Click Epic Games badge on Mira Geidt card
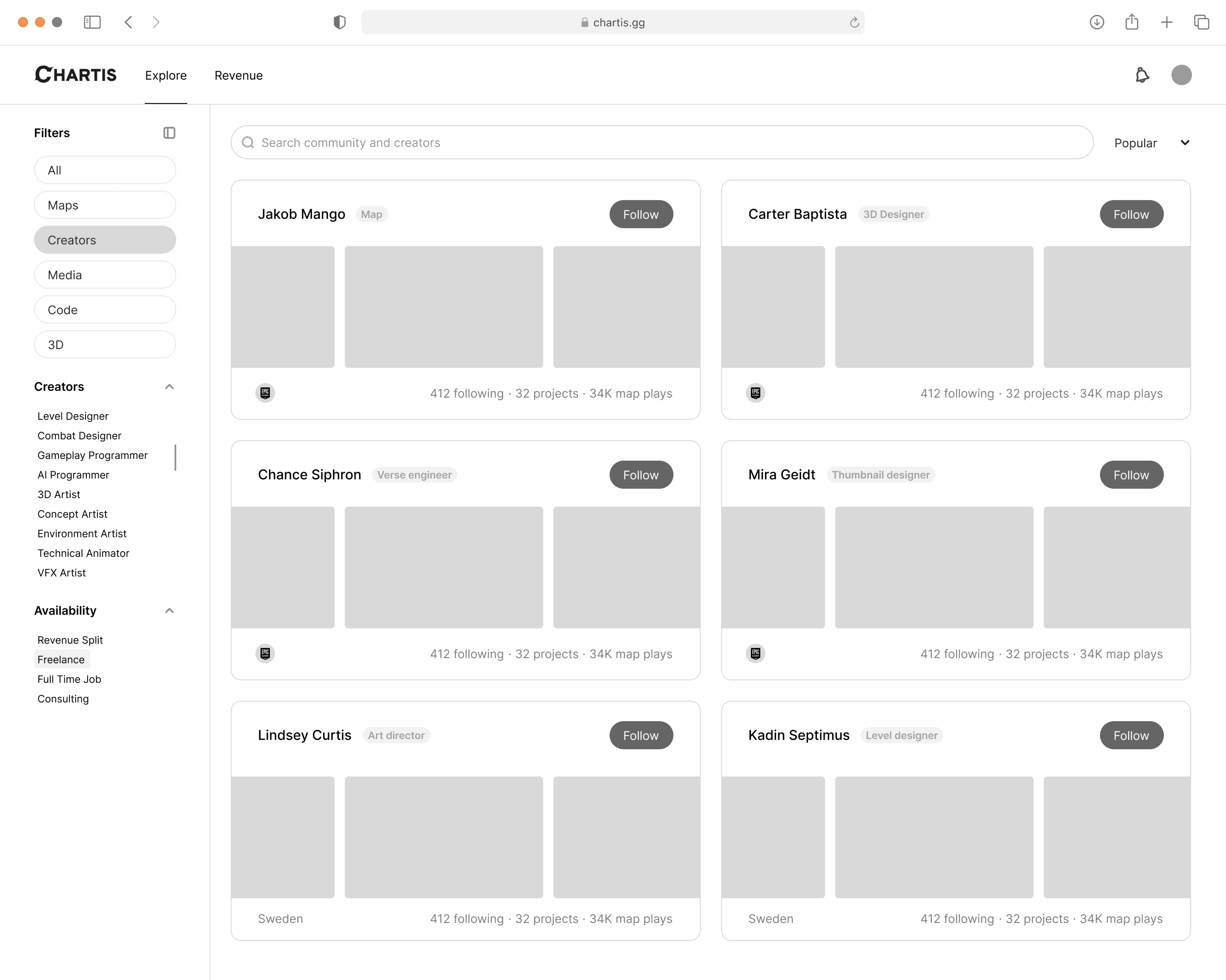This screenshot has width=1226, height=980. [755, 653]
